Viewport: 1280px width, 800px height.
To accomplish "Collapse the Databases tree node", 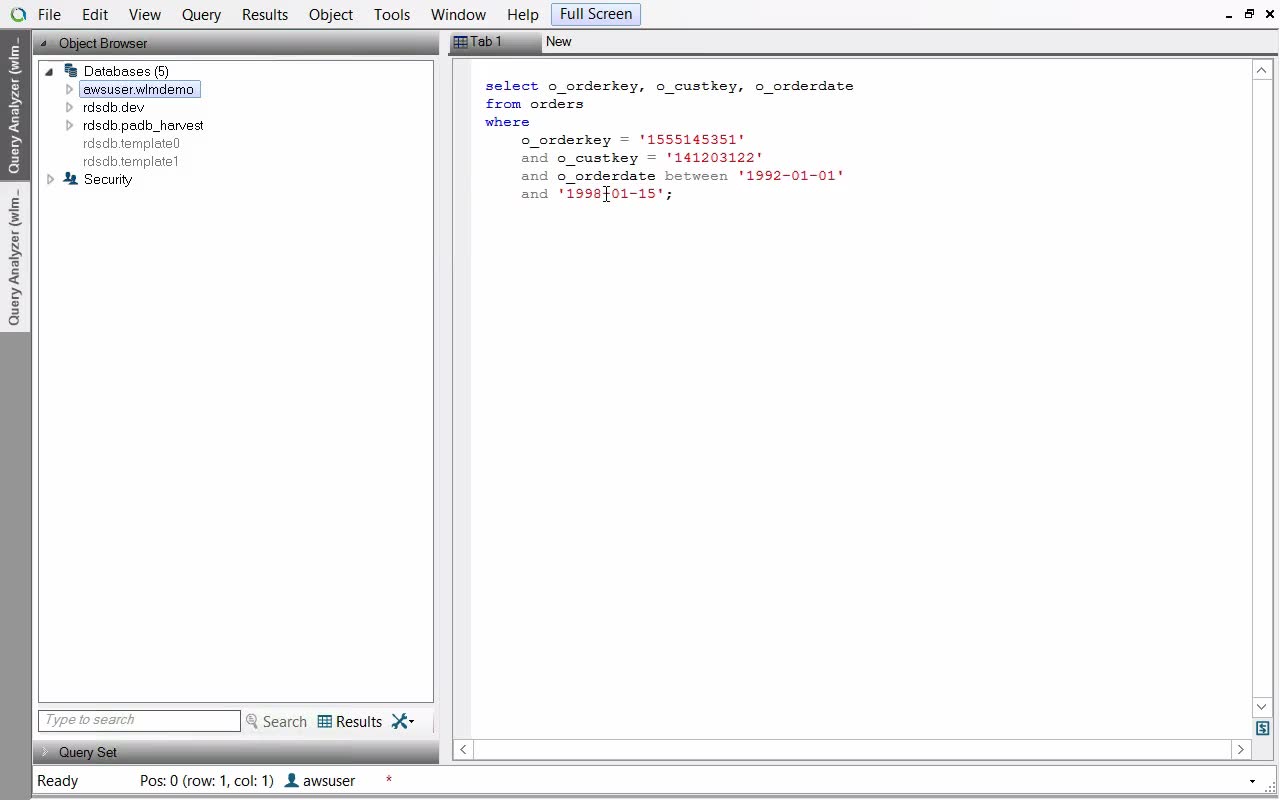I will [49, 72].
